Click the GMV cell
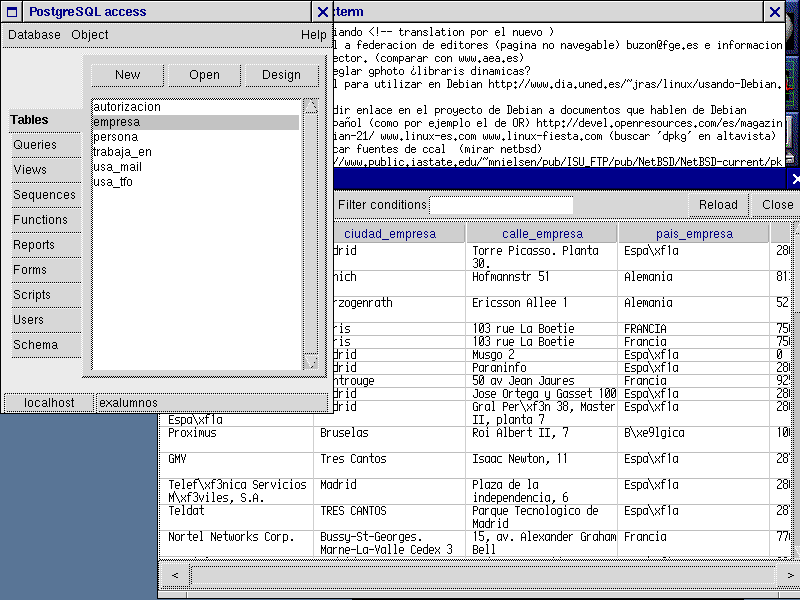The width and height of the screenshot is (800, 600). [x=237, y=465]
